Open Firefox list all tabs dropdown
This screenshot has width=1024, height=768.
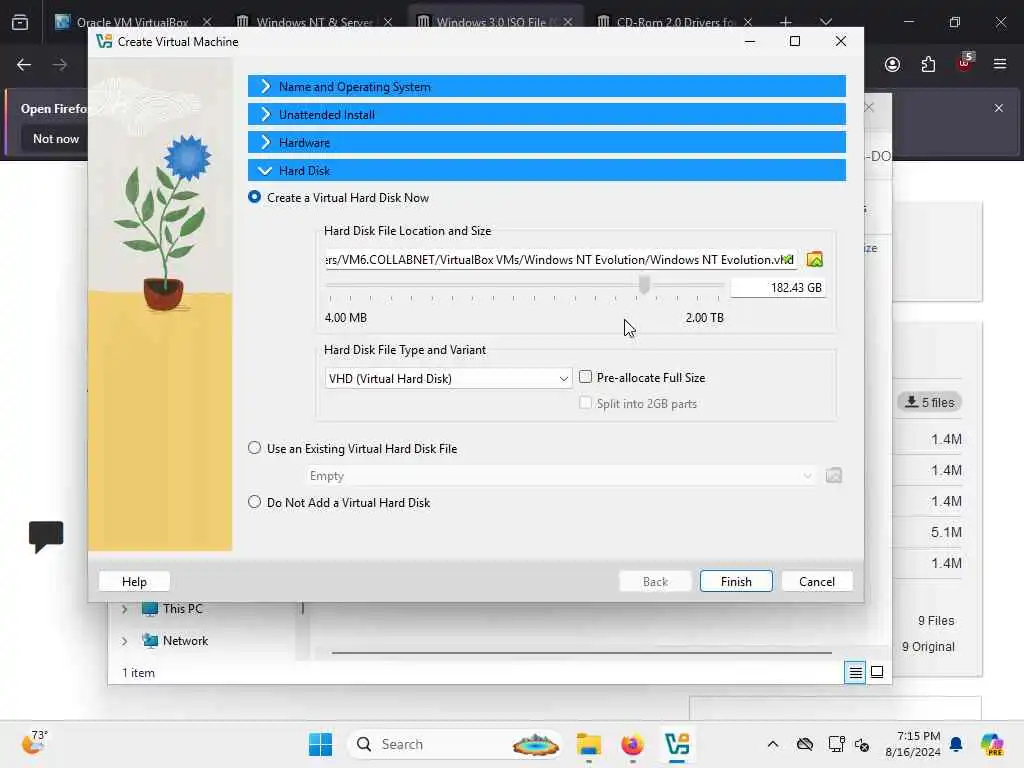(826, 22)
